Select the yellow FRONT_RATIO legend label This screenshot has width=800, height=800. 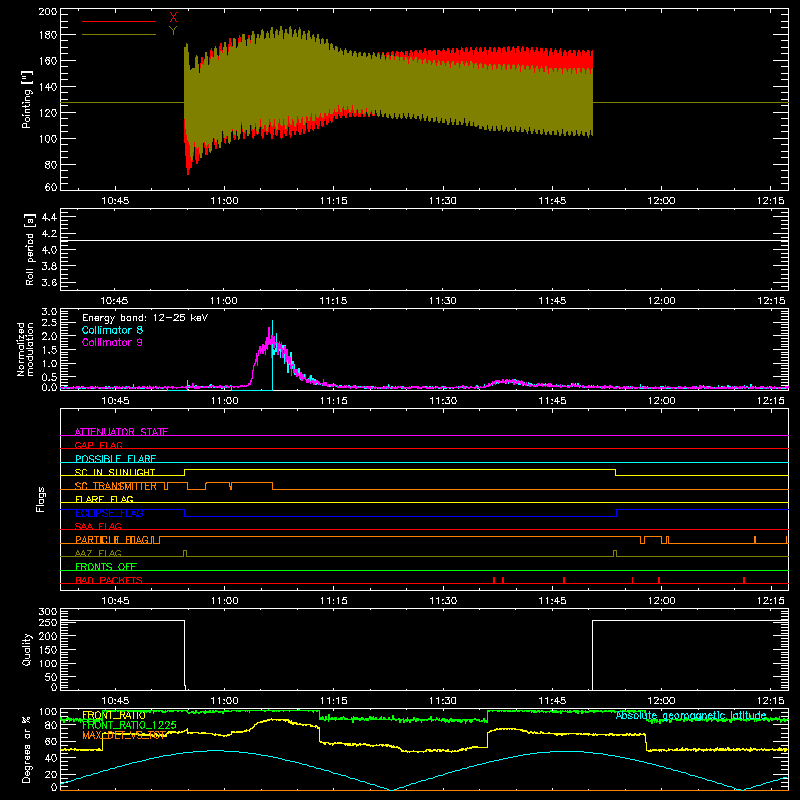pos(114,715)
